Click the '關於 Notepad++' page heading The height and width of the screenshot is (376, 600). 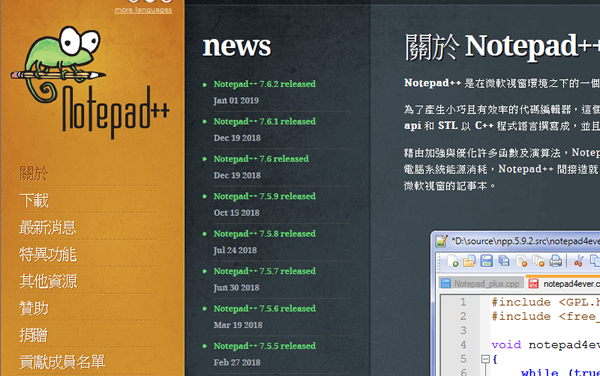pyautogui.click(x=502, y=47)
